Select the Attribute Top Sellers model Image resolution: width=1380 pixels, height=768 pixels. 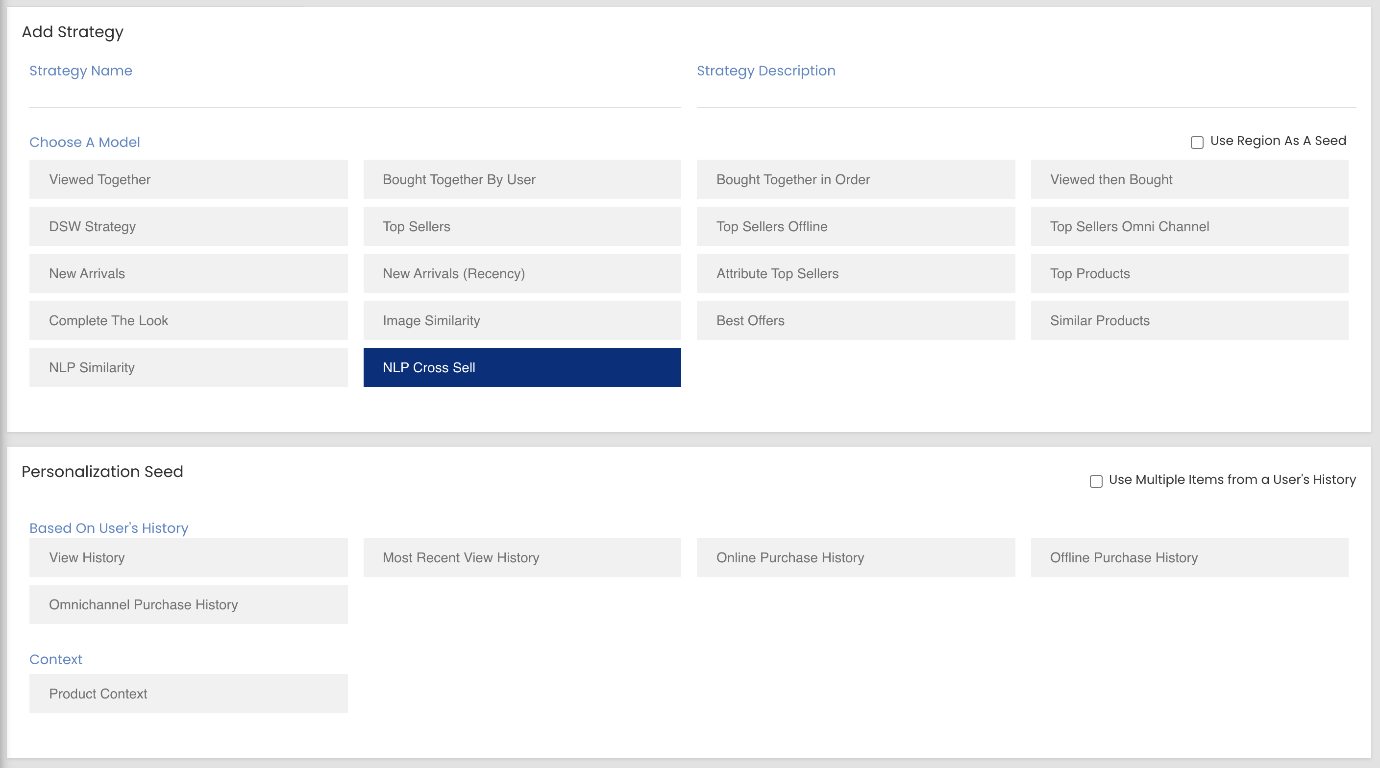(x=856, y=274)
